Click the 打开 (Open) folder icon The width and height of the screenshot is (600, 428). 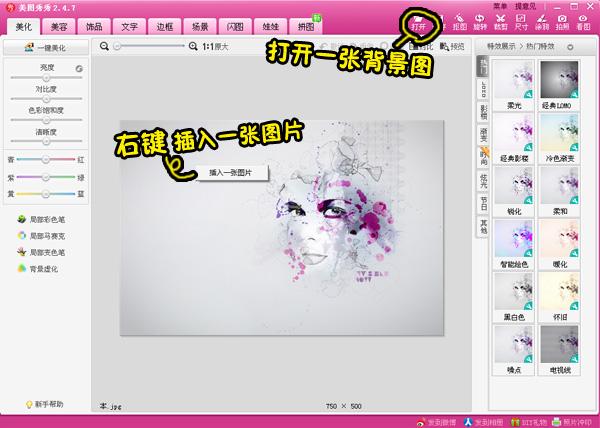[418, 21]
